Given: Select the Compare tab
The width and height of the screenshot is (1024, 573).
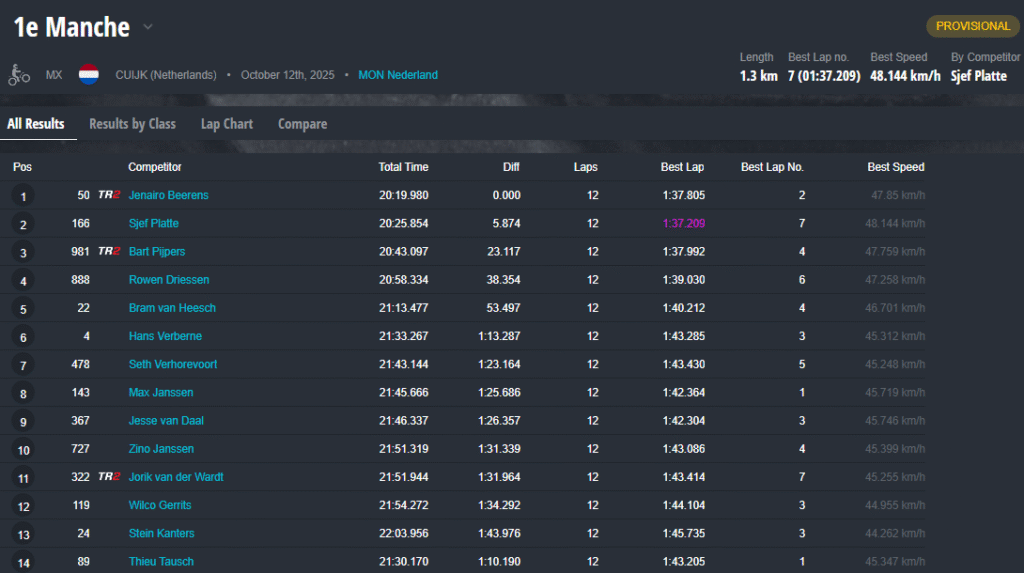Looking at the screenshot, I should (x=302, y=124).
